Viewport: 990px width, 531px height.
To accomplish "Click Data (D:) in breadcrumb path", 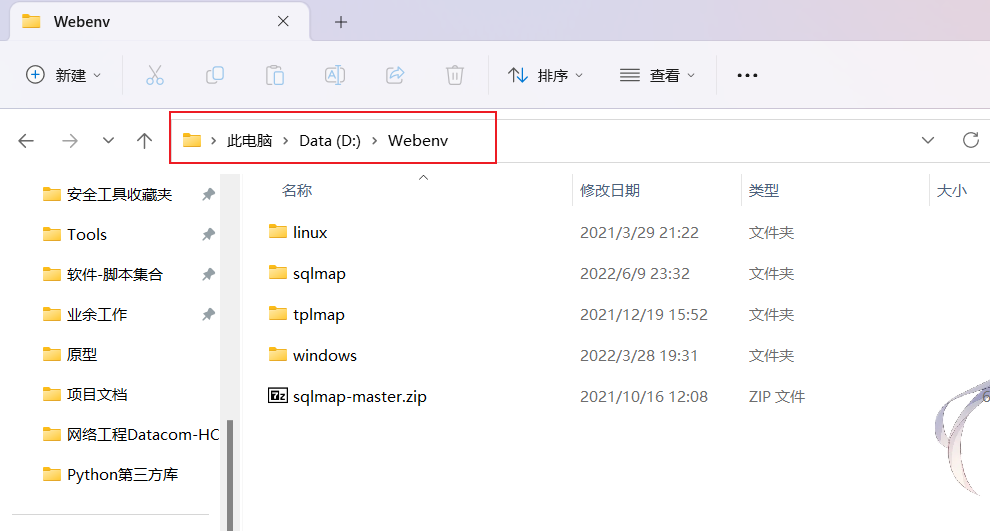I will 329,141.
